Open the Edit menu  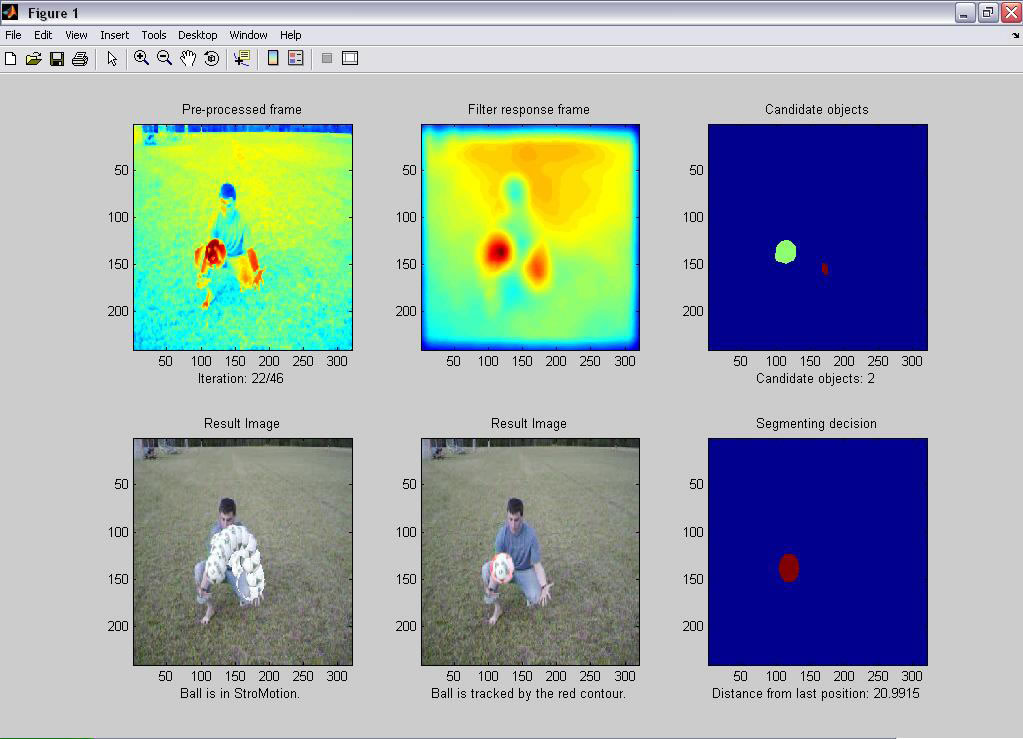[x=43, y=35]
